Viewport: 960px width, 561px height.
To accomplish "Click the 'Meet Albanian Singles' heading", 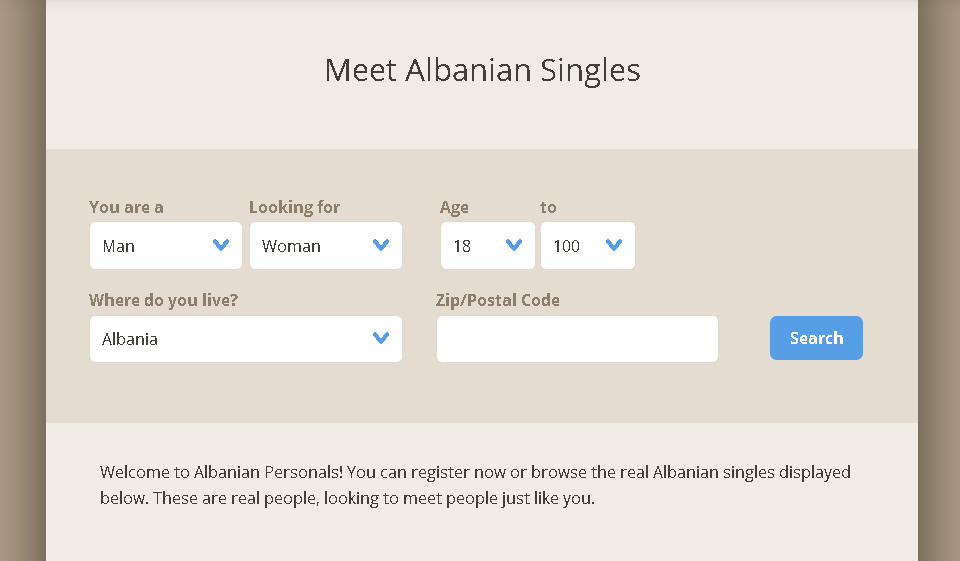I will (x=482, y=70).
